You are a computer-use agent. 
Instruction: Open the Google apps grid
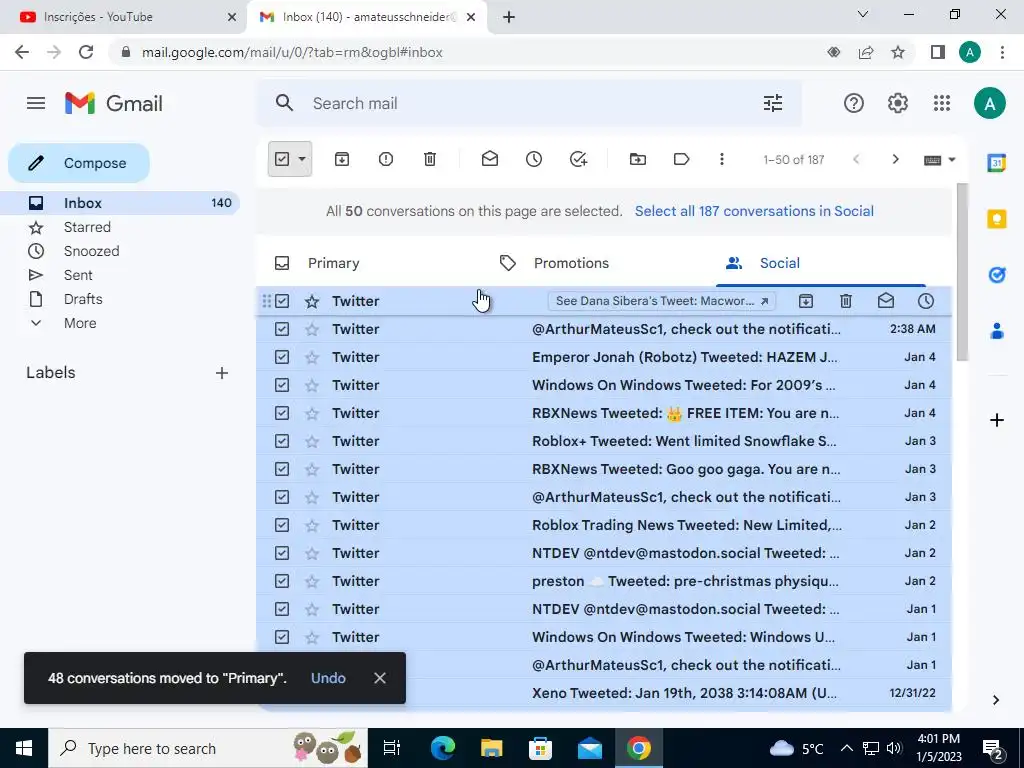tap(942, 103)
